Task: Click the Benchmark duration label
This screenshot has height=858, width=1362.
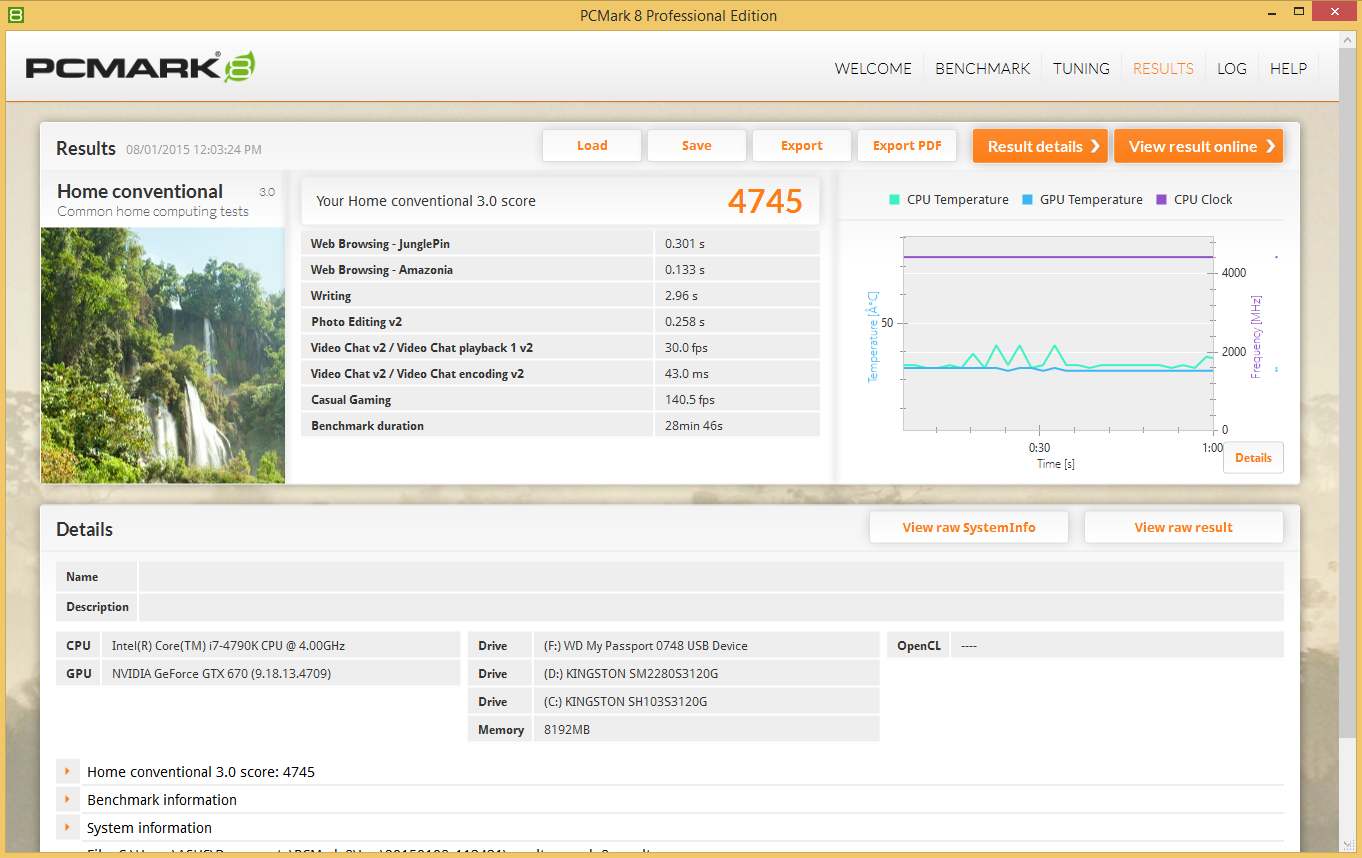Action: tap(367, 426)
